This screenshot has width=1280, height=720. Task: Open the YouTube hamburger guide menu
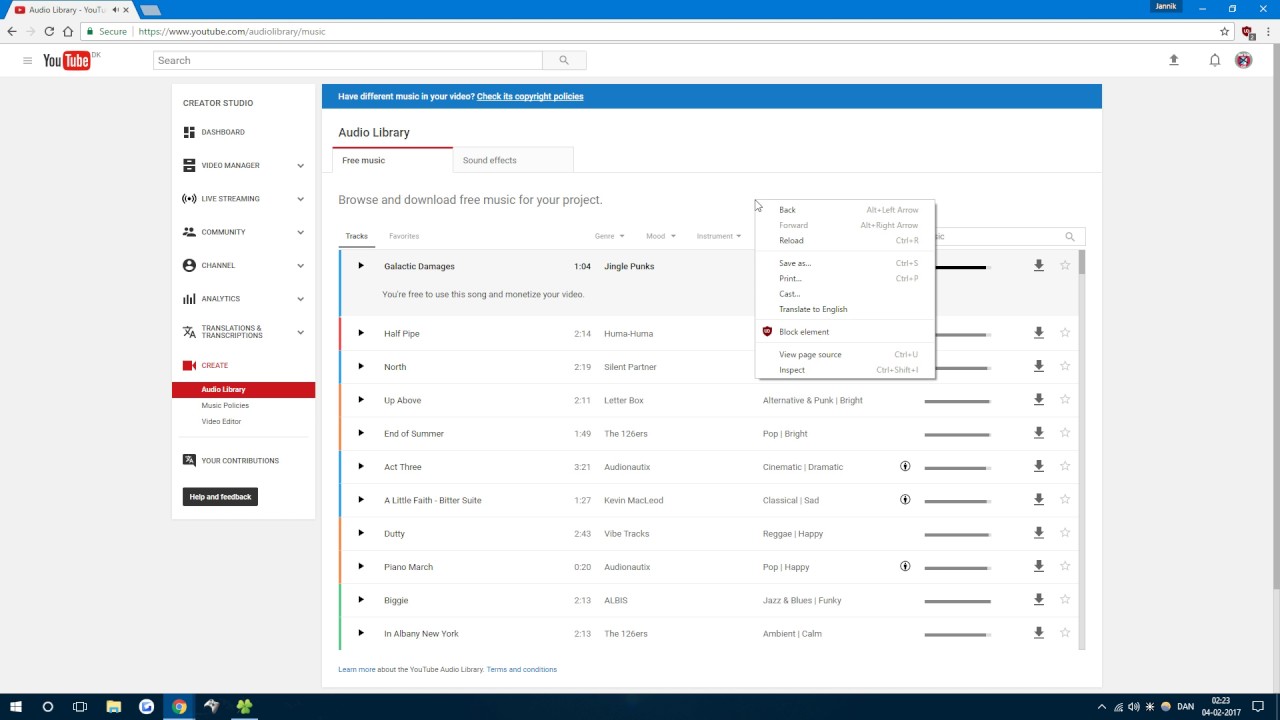[x=27, y=61]
